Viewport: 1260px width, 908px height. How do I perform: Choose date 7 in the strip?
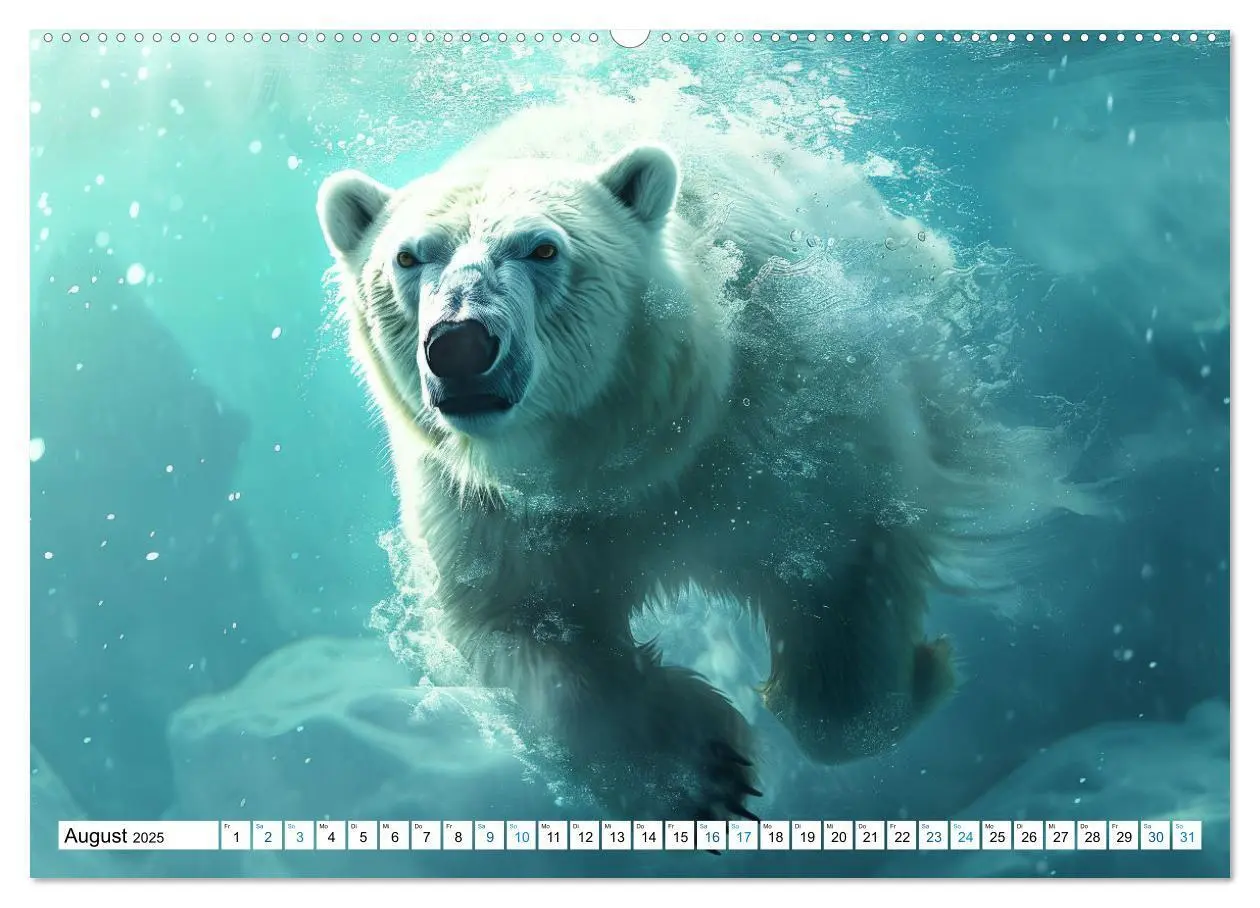point(426,836)
